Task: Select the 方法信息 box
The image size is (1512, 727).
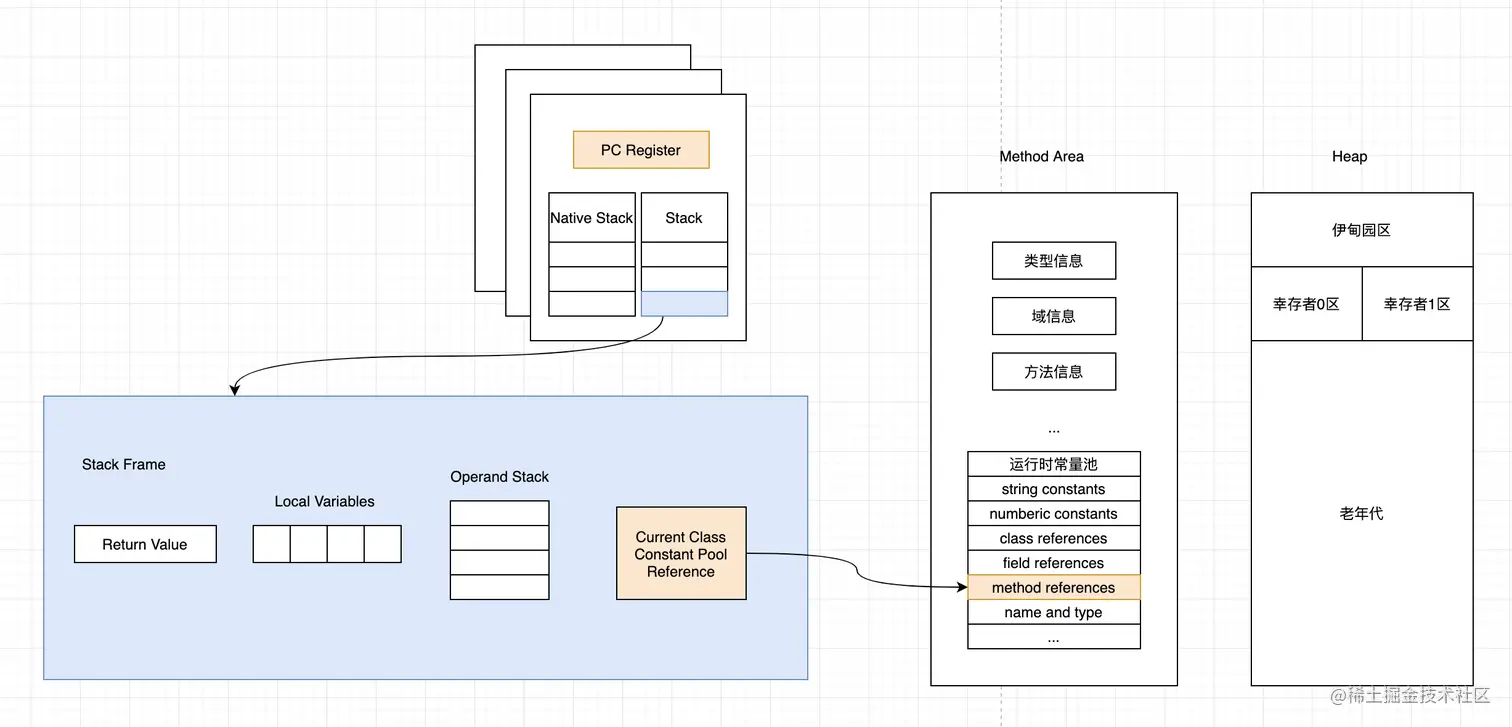Action: [x=1054, y=371]
